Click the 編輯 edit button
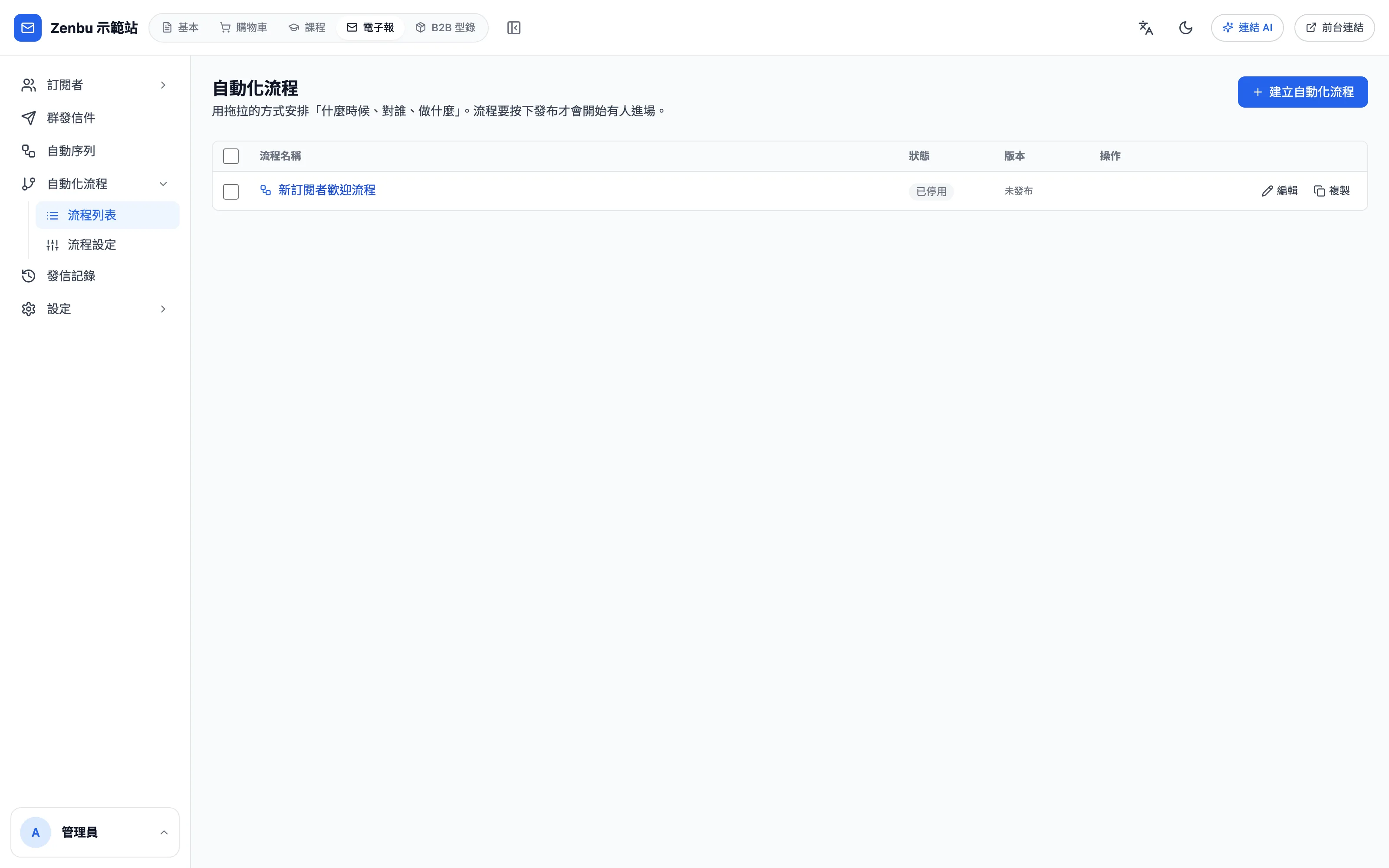The height and width of the screenshot is (868, 1389). [x=1279, y=191]
